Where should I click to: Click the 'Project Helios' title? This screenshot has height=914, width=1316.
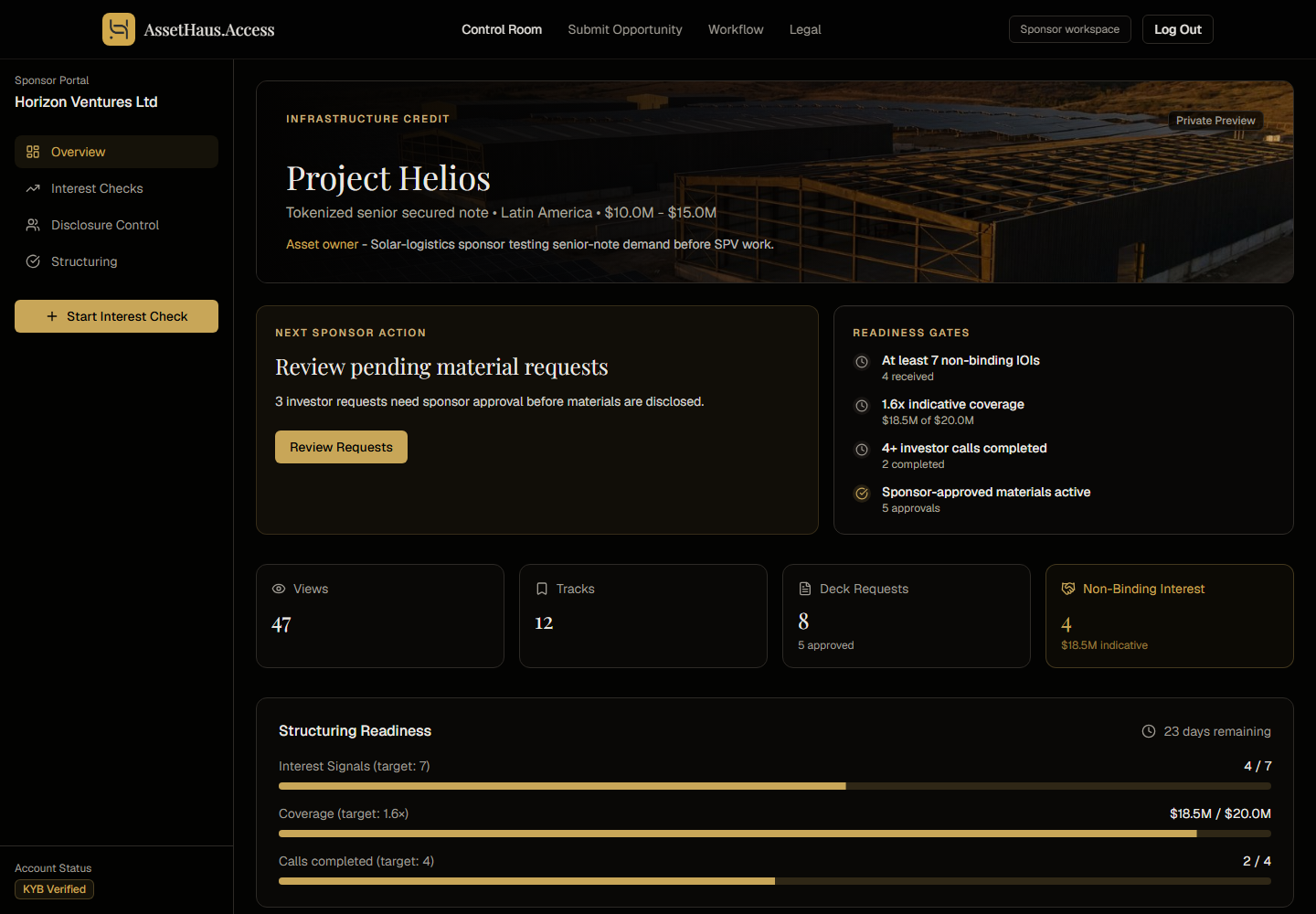pos(388,178)
